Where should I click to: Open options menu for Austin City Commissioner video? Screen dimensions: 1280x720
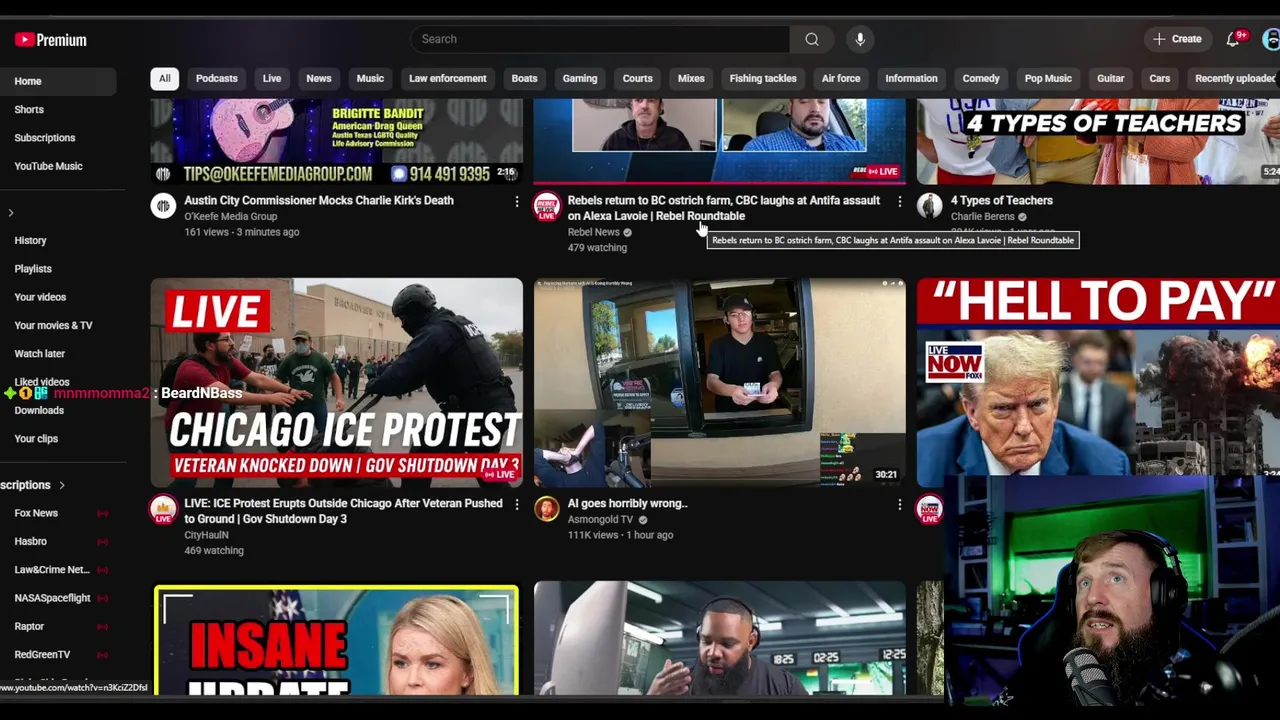(x=517, y=202)
